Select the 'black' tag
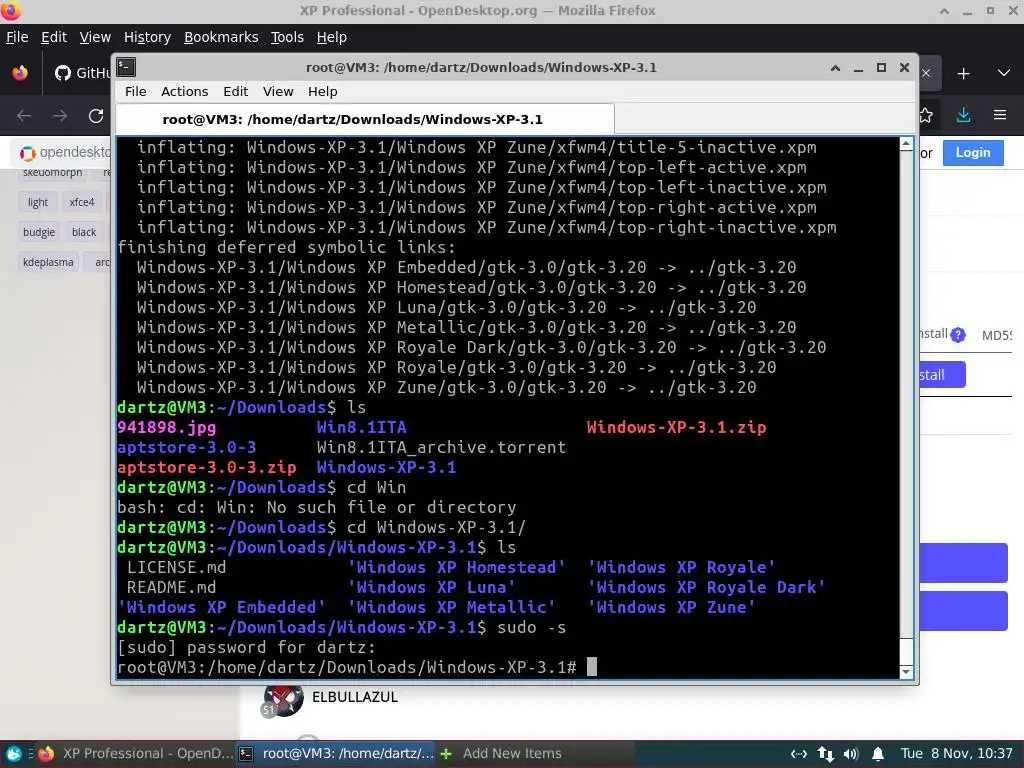This screenshot has width=1024, height=768. (x=84, y=232)
